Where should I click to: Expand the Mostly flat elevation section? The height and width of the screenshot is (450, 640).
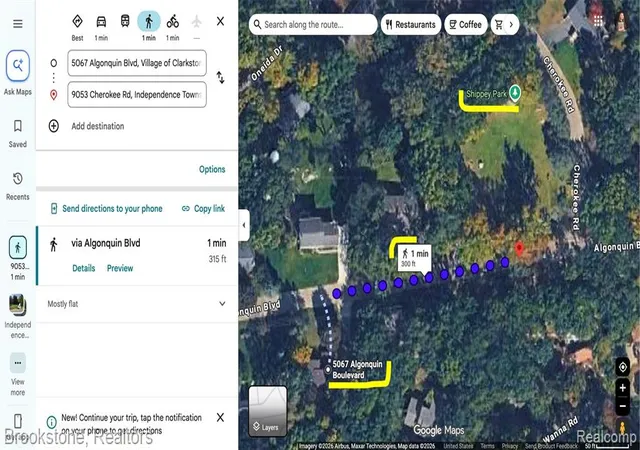[137, 304]
